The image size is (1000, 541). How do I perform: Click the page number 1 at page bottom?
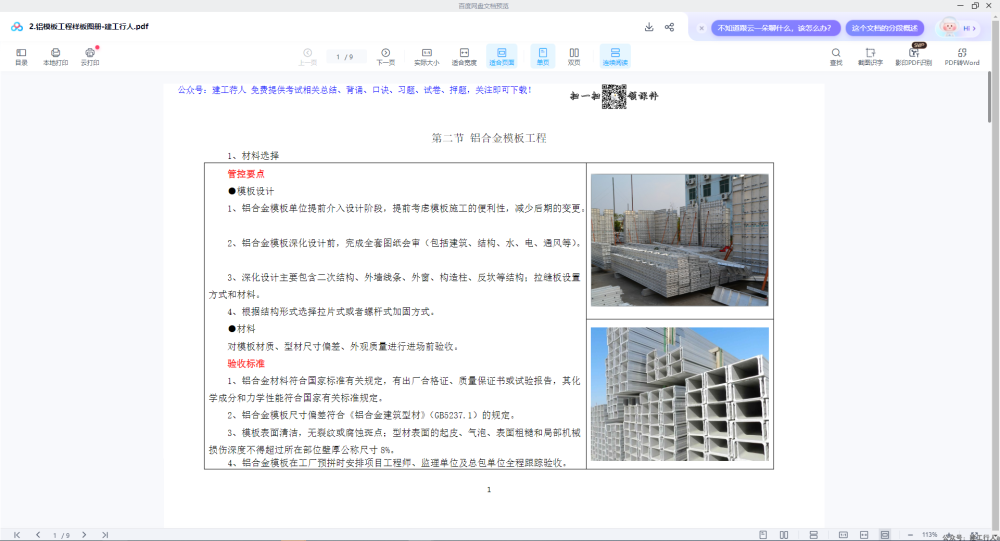pyautogui.click(x=489, y=490)
